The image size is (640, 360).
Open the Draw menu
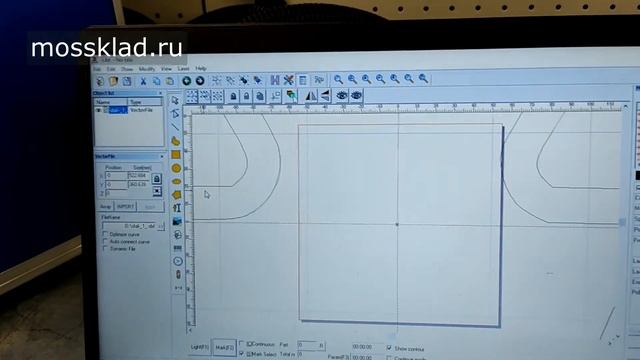tap(127, 69)
